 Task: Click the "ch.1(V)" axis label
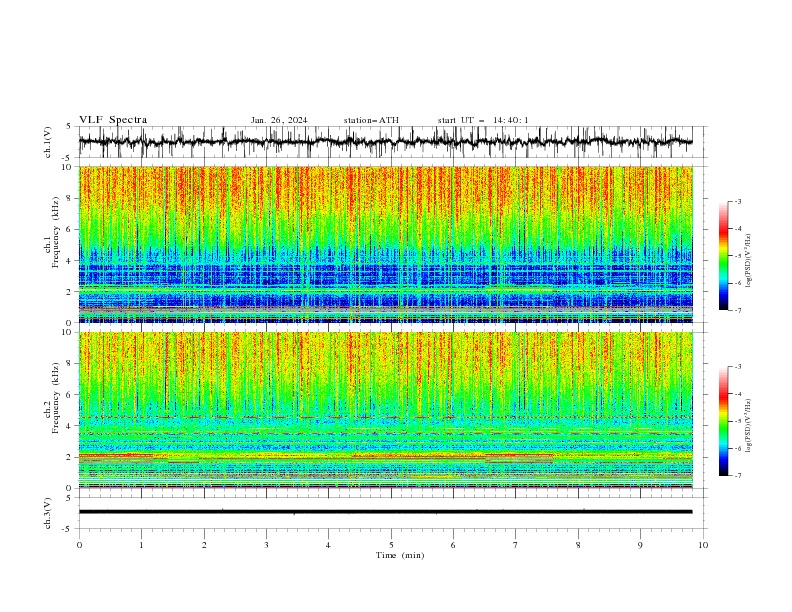click(x=48, y=142)
